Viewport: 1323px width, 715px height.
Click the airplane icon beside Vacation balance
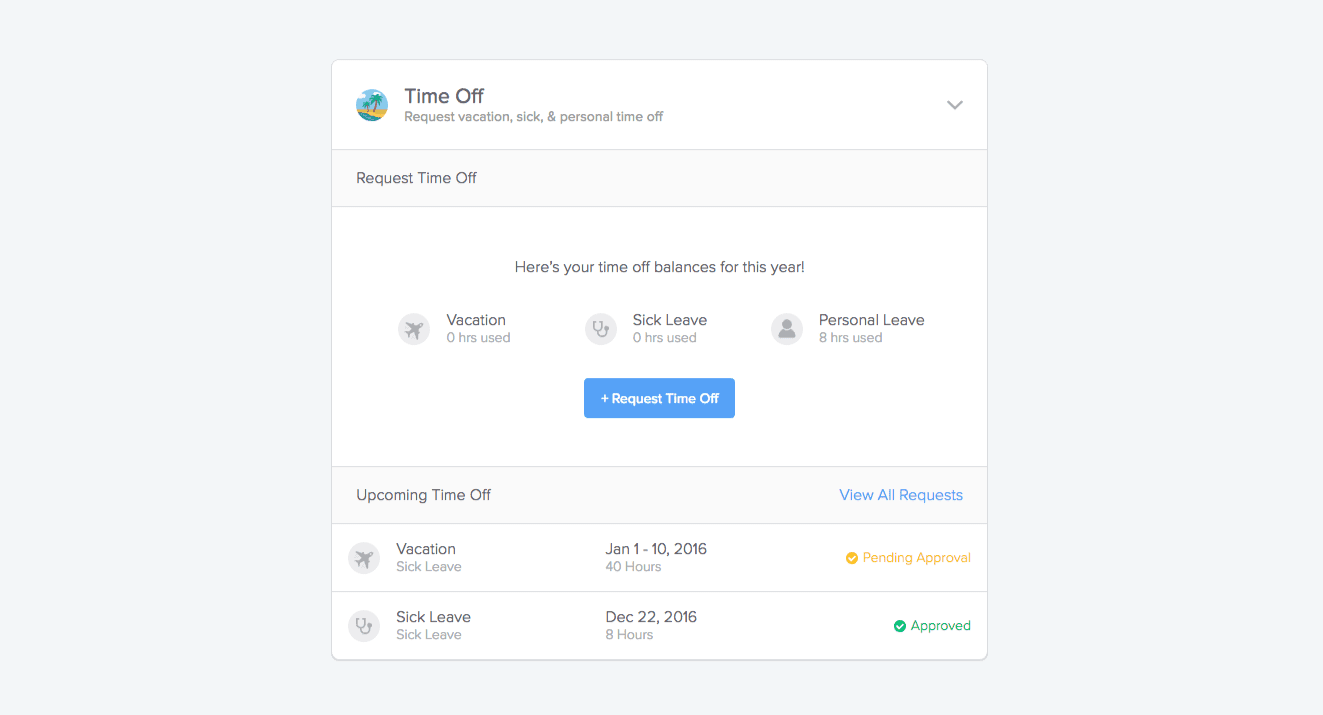pos(414,328)
